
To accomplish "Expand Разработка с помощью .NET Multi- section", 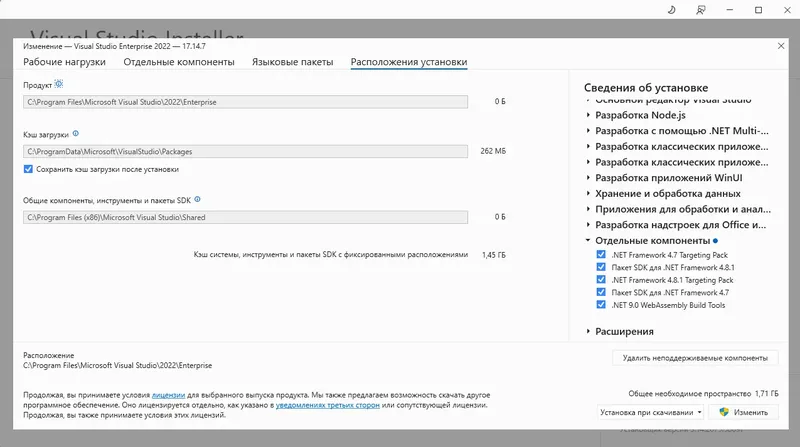I will pyautogui.click(x=588, y=131).
